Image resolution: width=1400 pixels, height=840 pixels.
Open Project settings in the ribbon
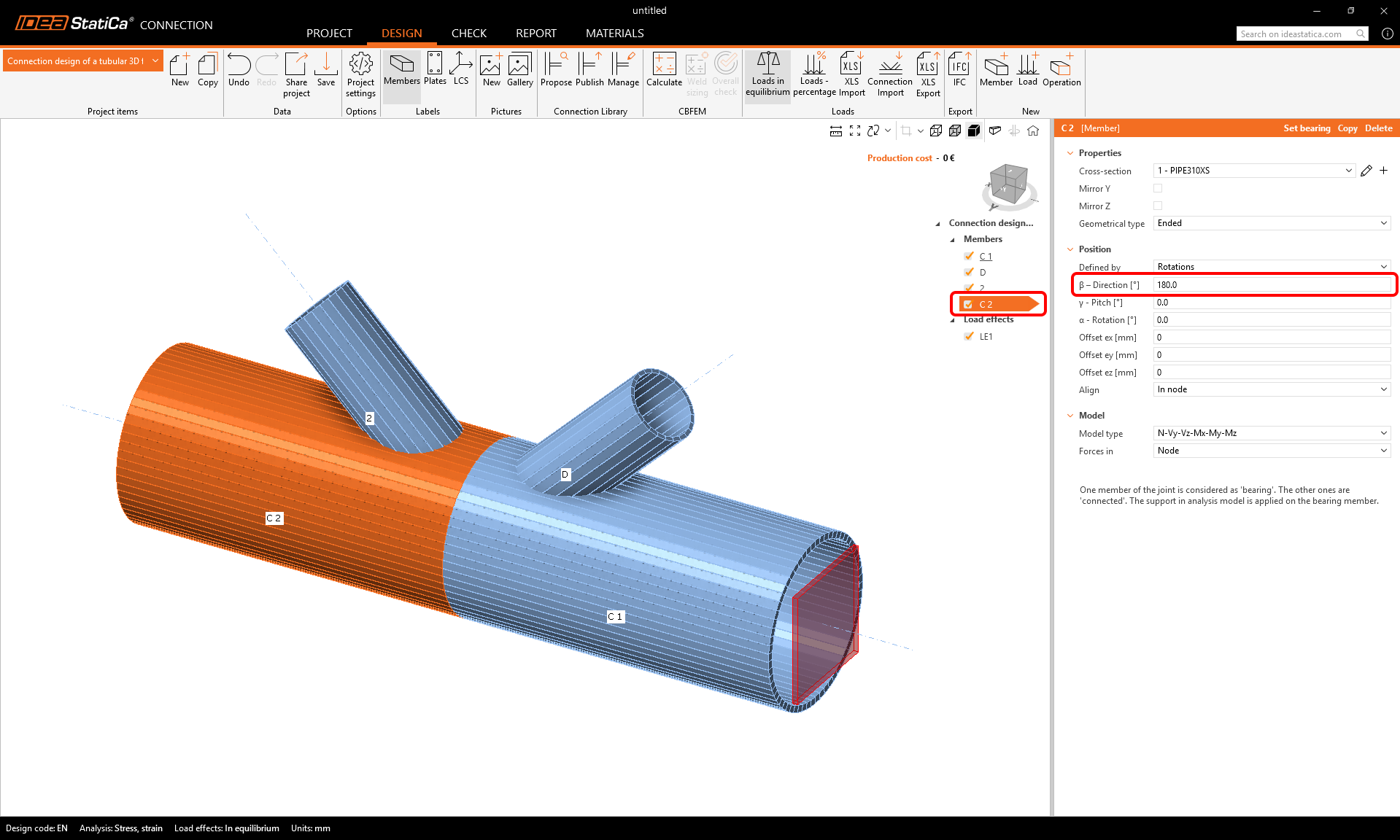pos(360,74)
